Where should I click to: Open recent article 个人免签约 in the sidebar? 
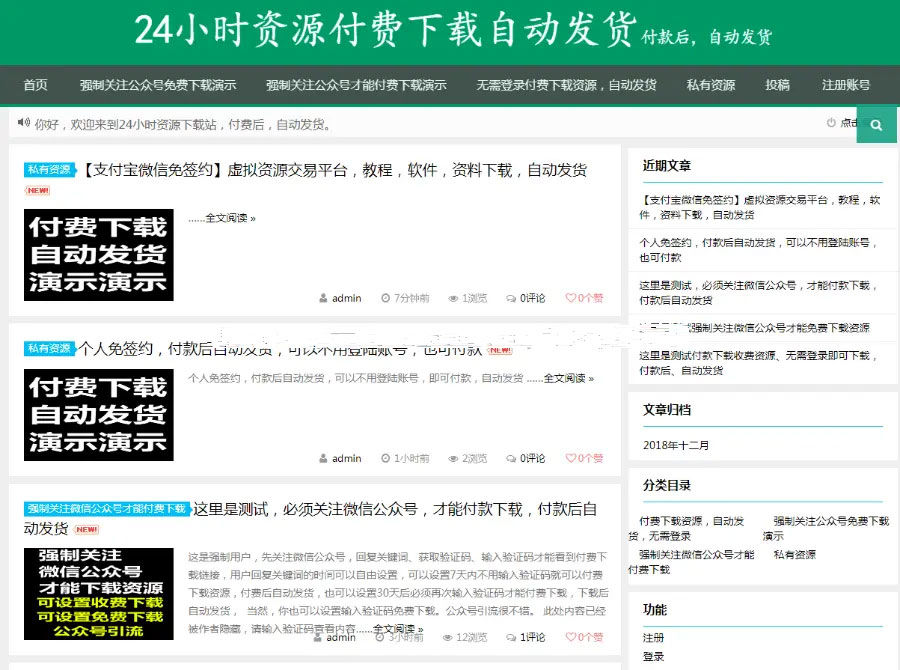(758, 249)
